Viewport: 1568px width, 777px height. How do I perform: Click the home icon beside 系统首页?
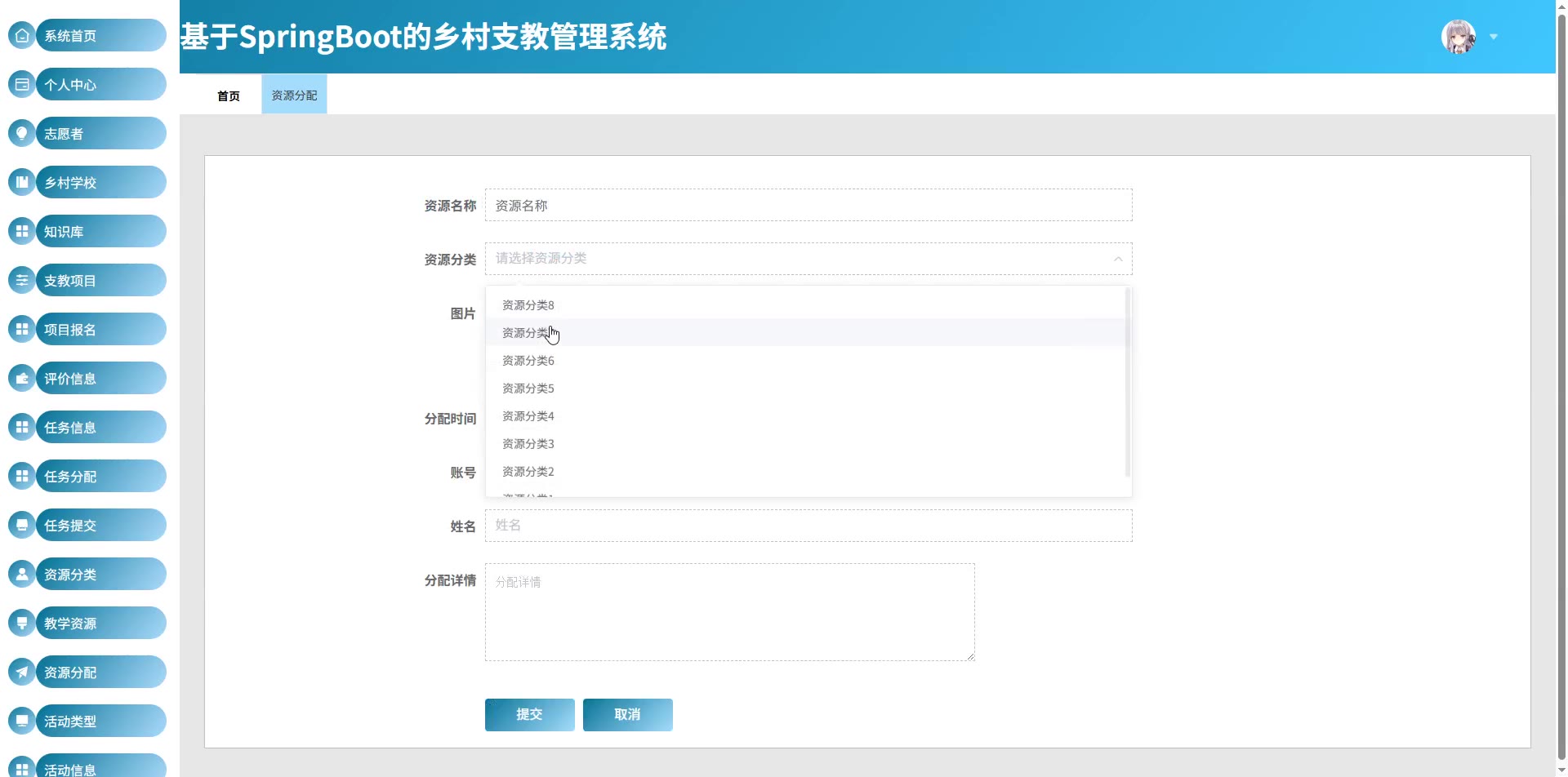click(x=22, y=36)
